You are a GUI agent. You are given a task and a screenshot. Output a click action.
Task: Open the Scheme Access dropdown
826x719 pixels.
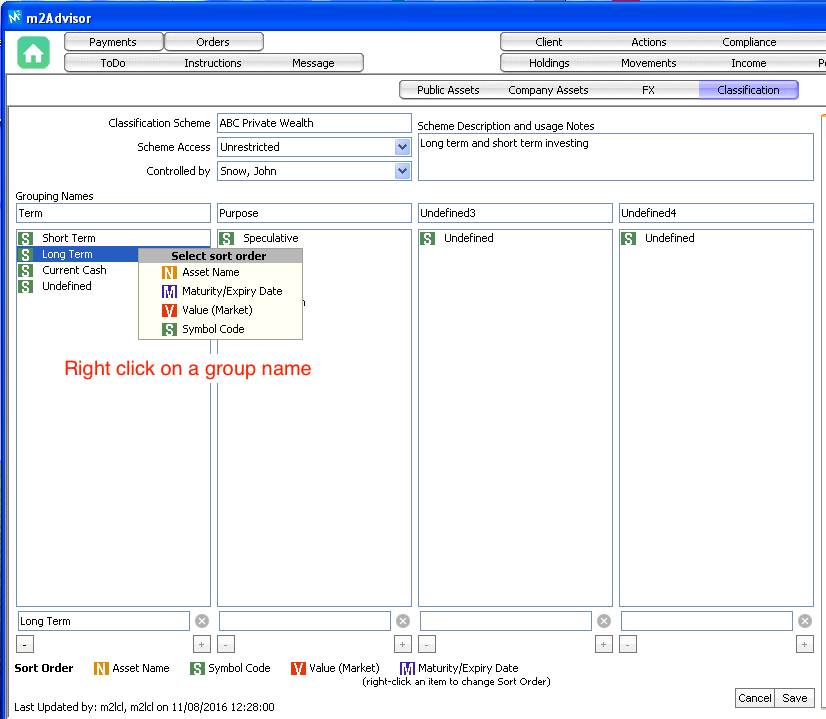point(402,147)
